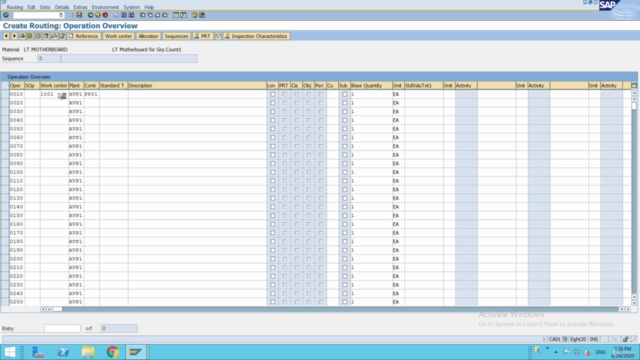The width and height of the screenshot is (640, 360).
Task: Click the yellow Help question mark icon
Action: (194, 15)
